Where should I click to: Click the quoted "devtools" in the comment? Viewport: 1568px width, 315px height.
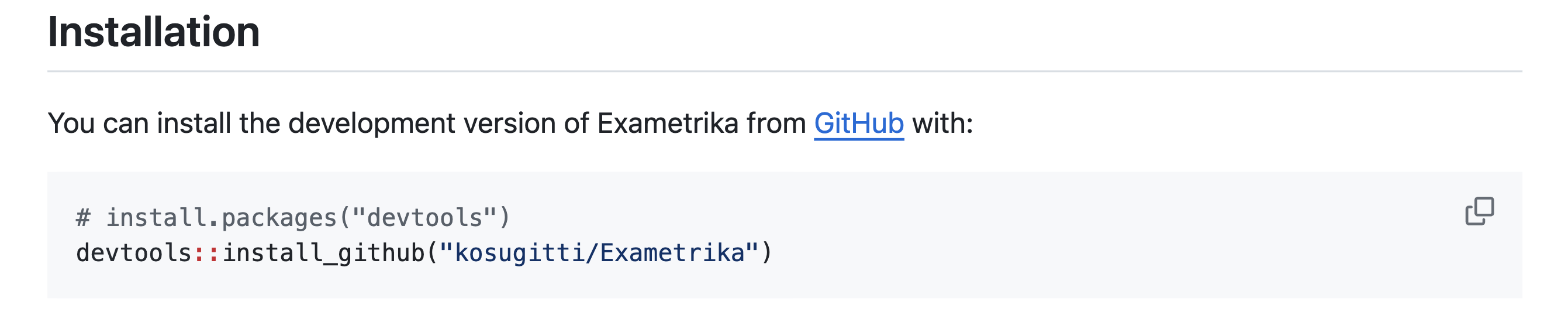pyautogui.click(x=424, y=218)
